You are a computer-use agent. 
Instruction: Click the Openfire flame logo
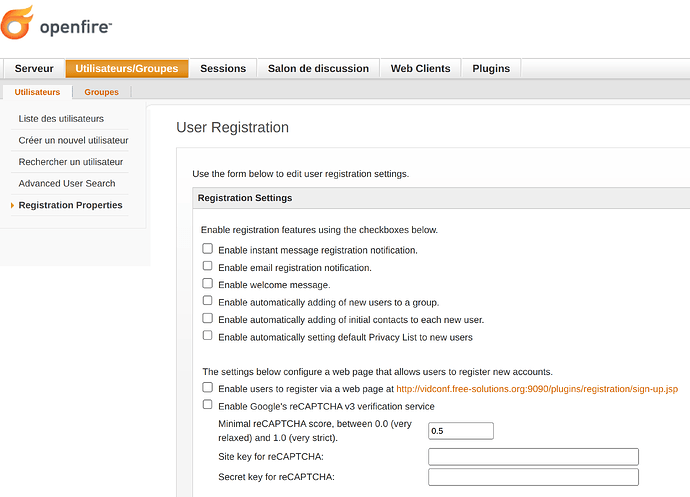click(17, 22)
